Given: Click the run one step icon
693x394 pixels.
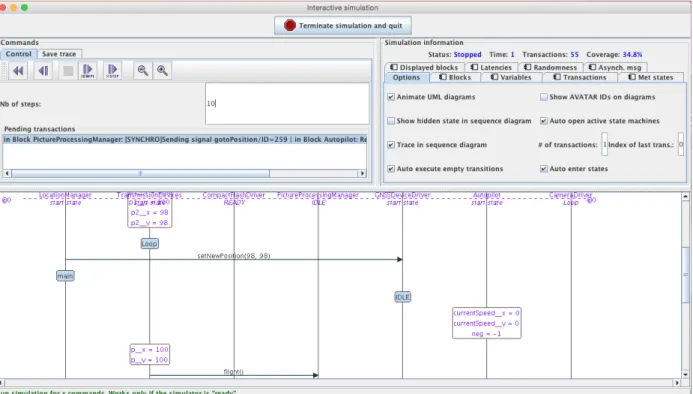Looking at the screenshot, I should 88,70.
